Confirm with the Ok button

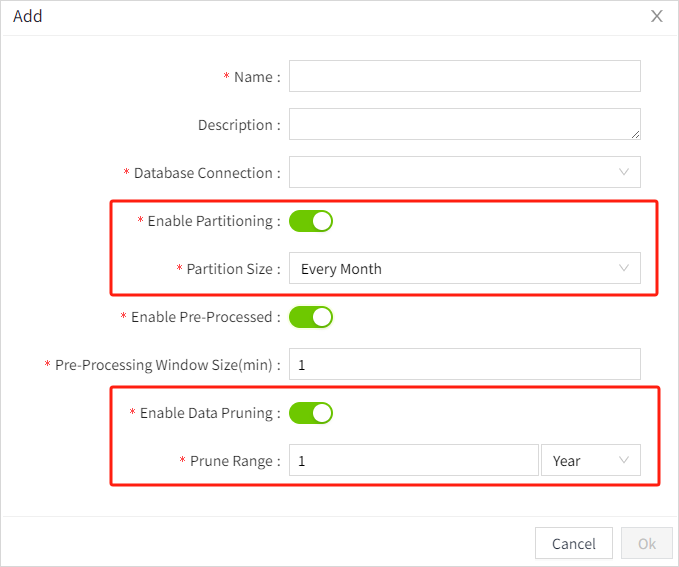click(x=646, y=543)
